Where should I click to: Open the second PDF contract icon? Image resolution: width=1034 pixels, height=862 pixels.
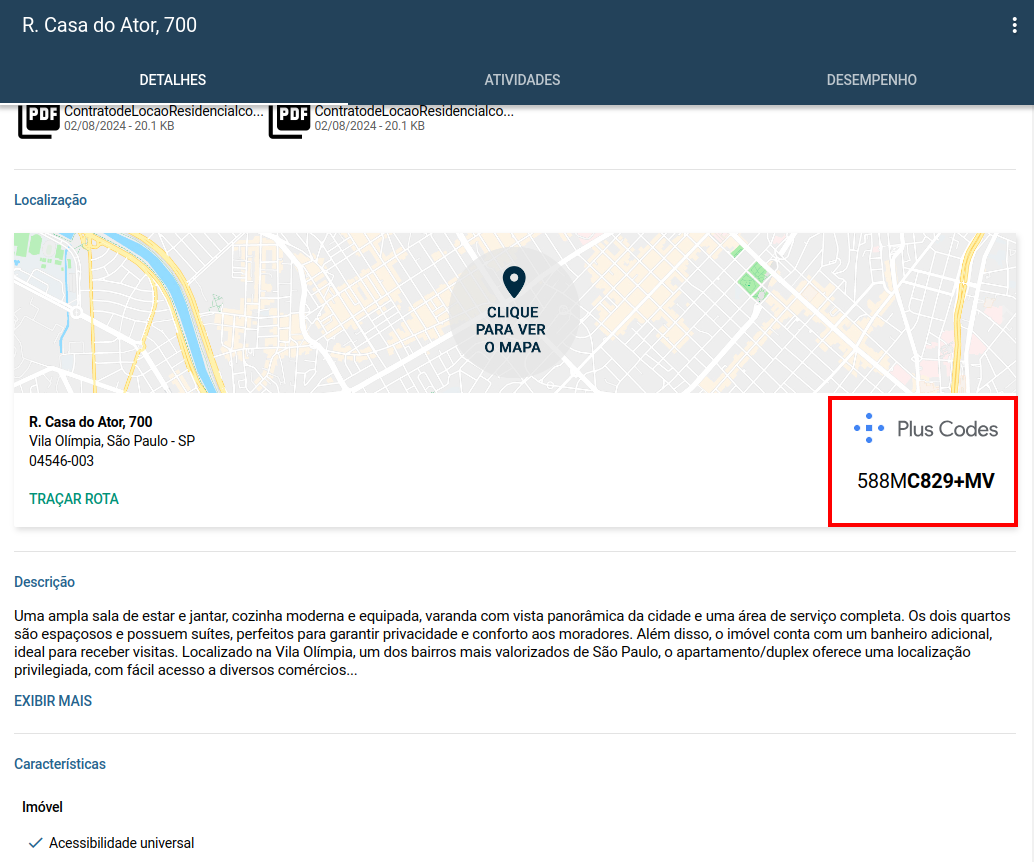(290, 120)
